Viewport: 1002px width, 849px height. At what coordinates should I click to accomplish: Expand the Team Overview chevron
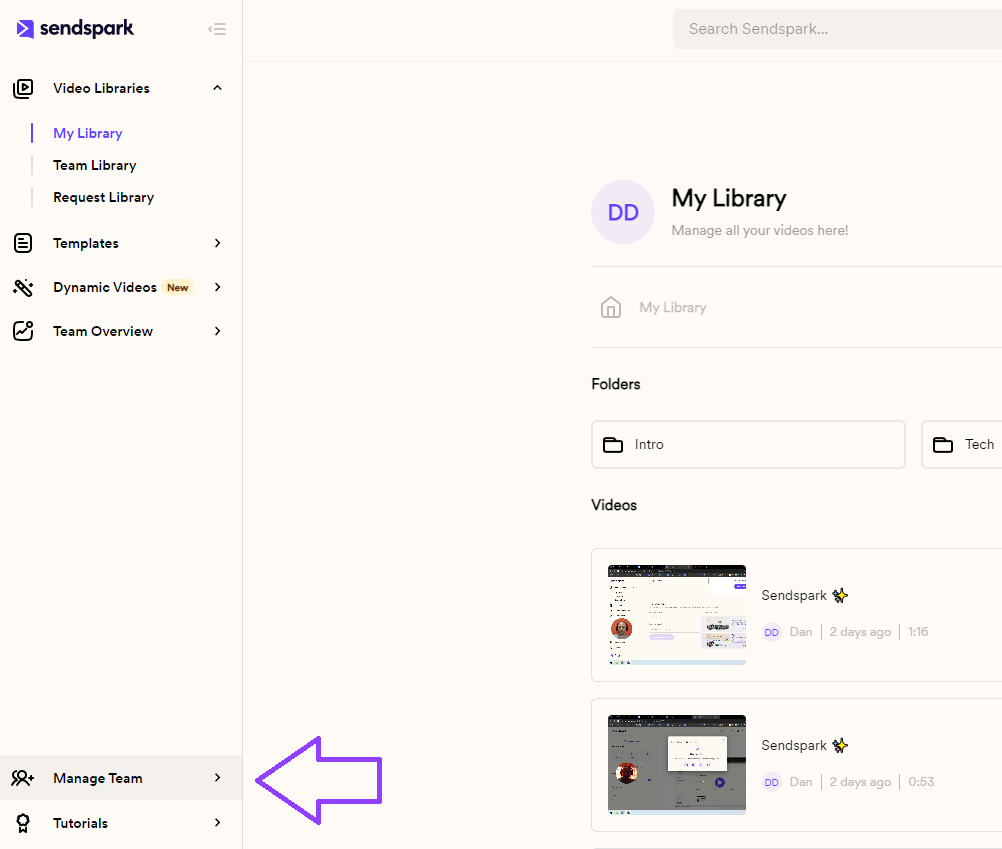[217, 331]
